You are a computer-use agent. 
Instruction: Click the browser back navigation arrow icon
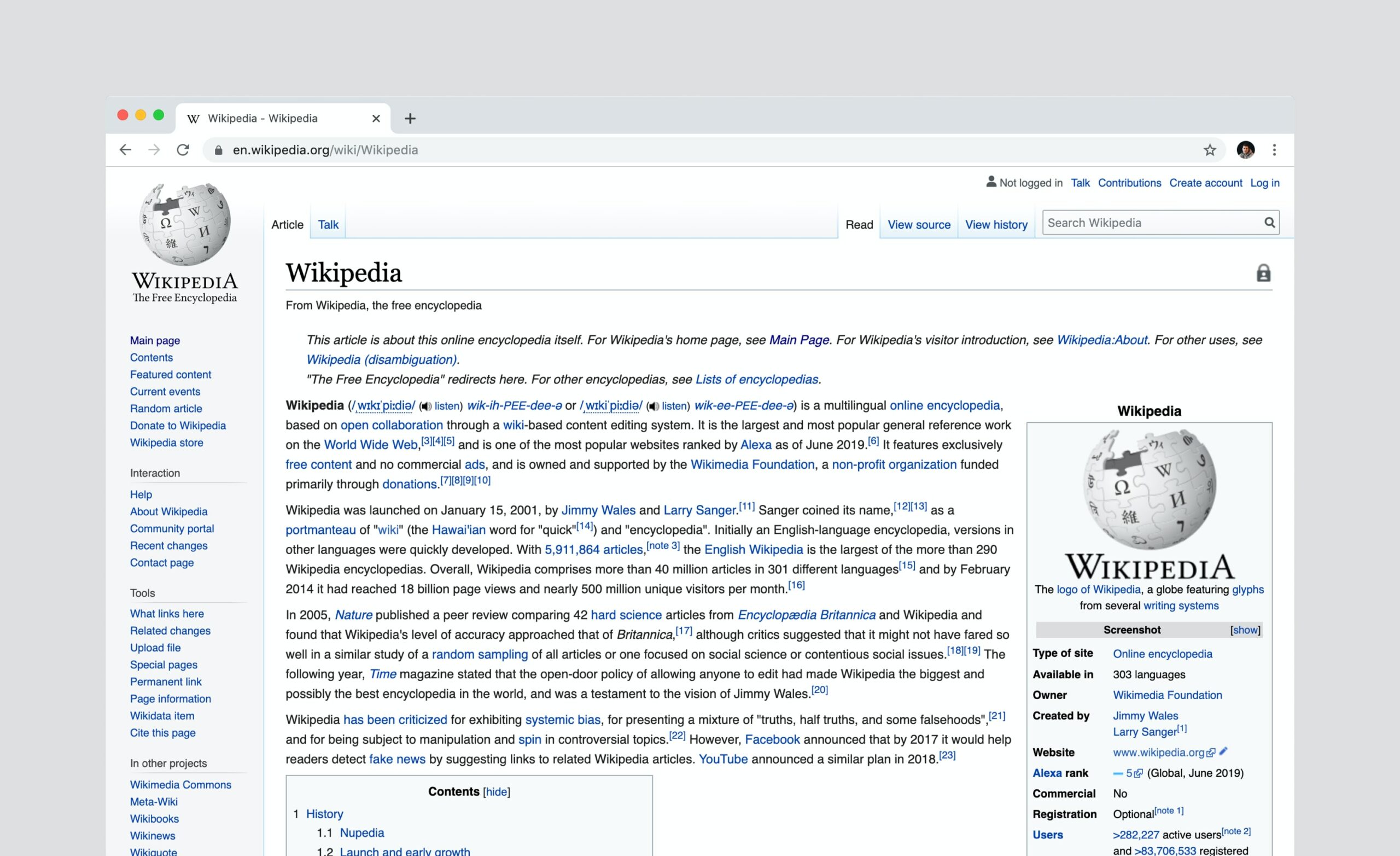click(124, 150)
